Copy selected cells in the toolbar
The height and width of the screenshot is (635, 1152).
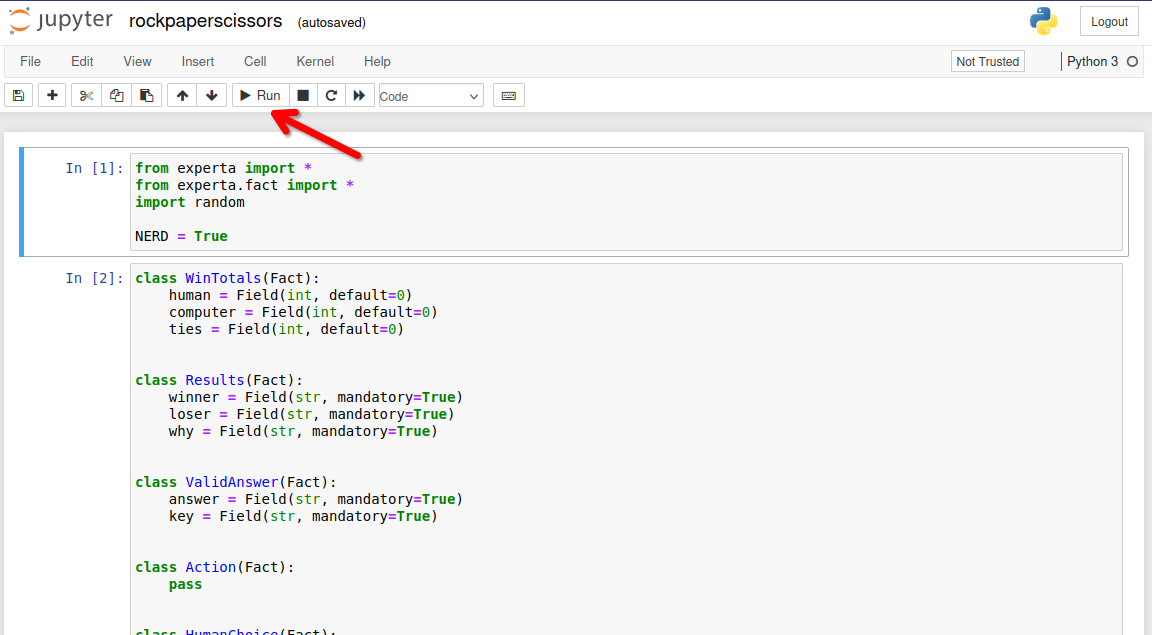click(117, 96)
